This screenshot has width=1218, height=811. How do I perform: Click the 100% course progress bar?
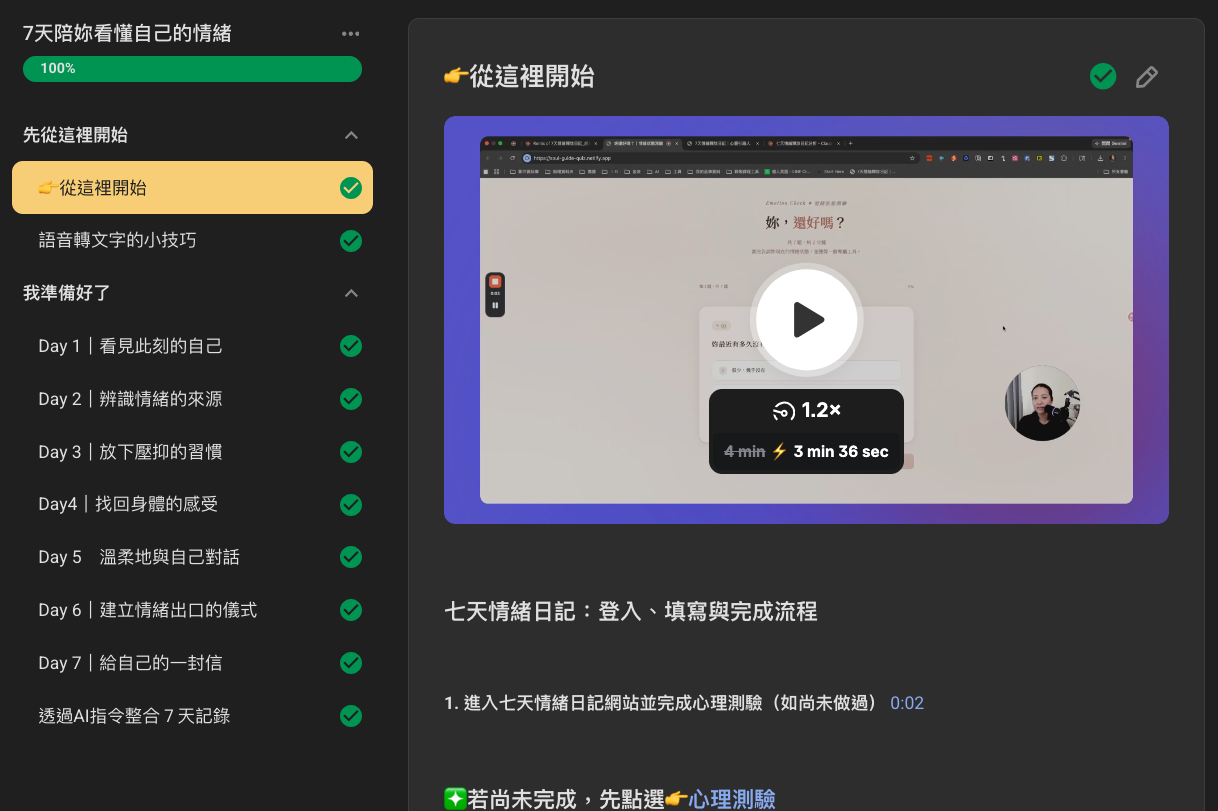pyautogui.click(x=192, y=69)
